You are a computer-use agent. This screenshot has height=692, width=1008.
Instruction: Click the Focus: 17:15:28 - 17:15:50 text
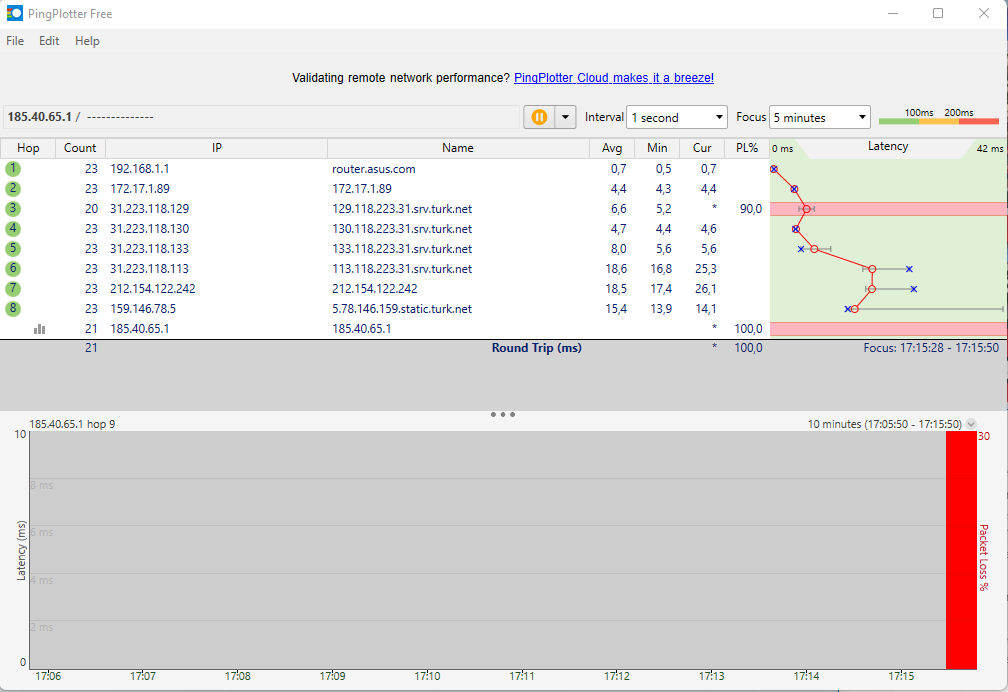click(x=931, y=347)
